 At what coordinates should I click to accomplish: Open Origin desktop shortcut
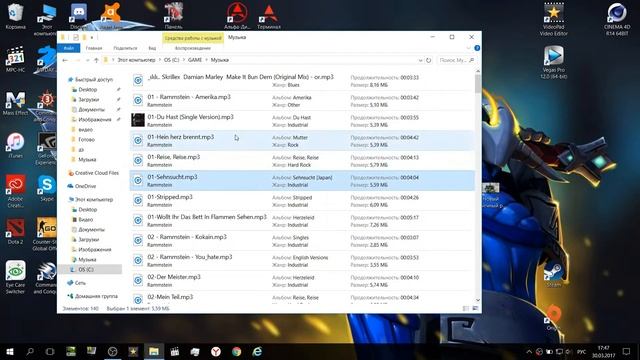pyautogui.click(x=553, y=318)
